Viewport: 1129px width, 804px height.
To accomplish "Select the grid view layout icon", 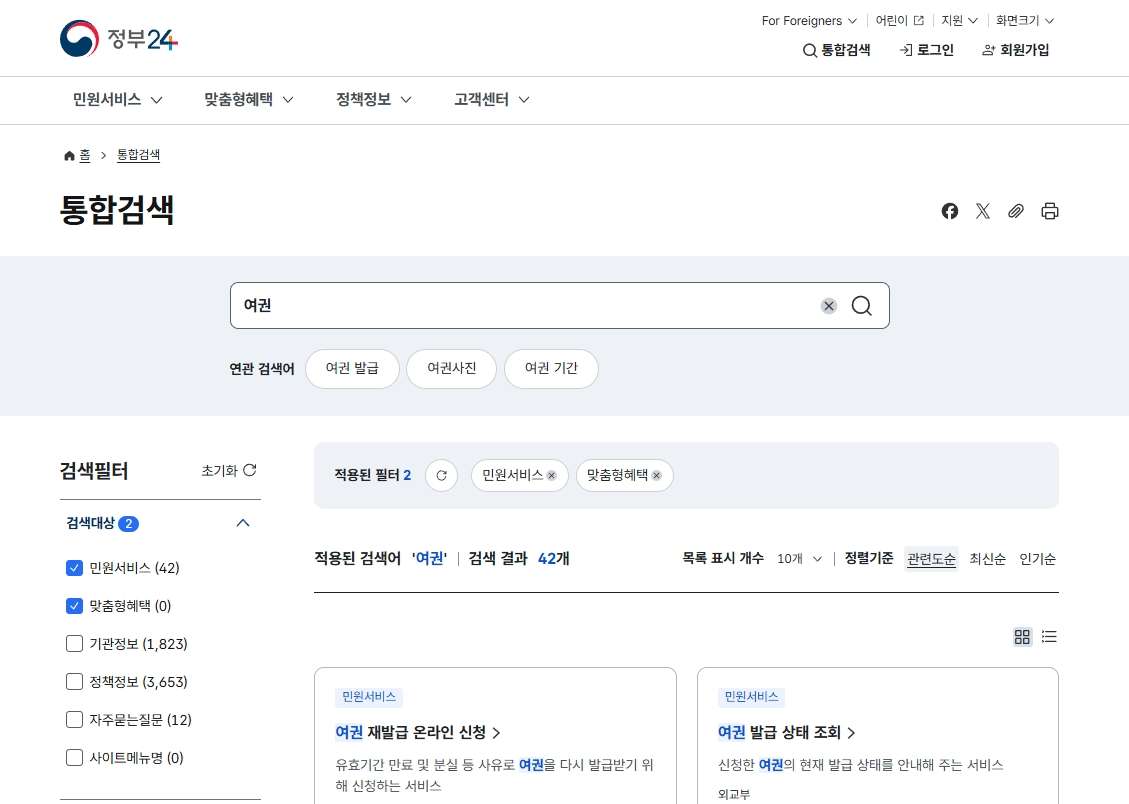I will click(x=1021, y=637).
